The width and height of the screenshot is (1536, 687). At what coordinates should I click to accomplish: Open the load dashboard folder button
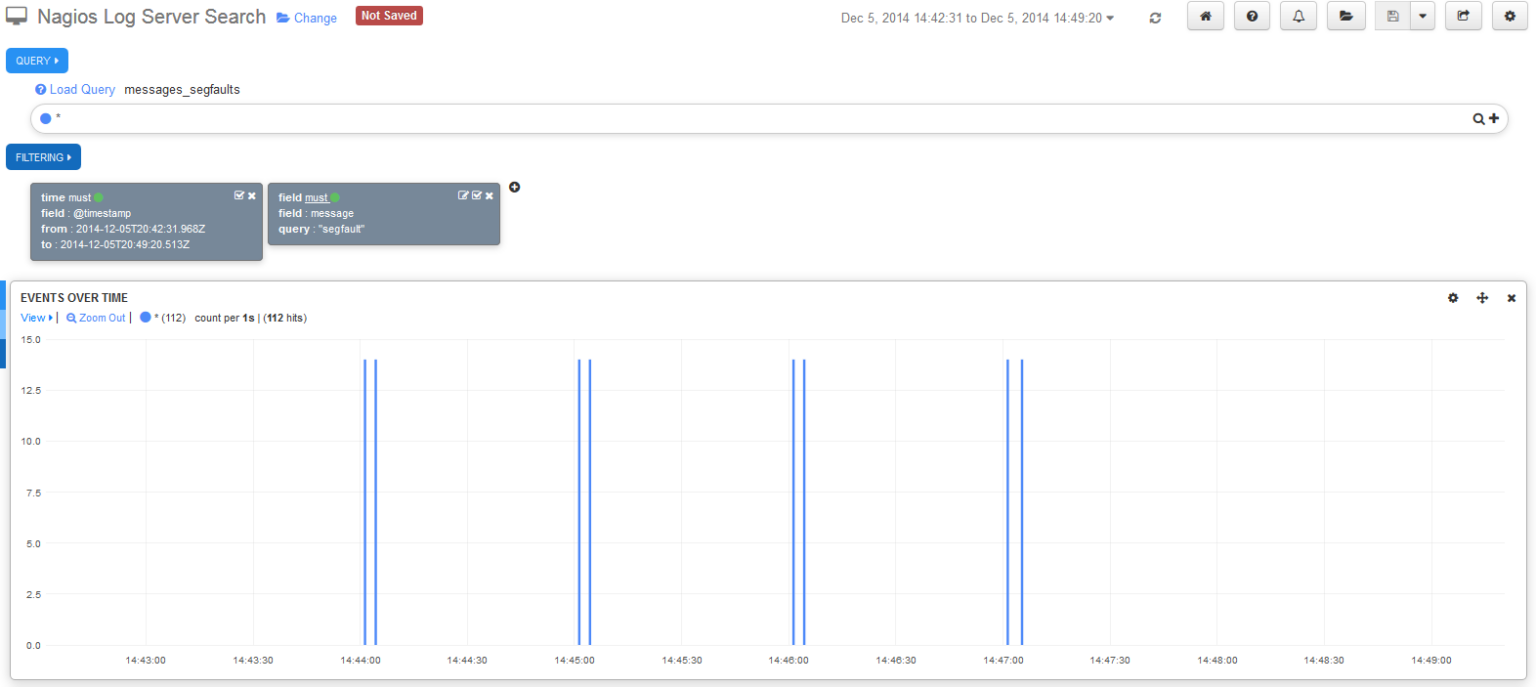1346,17
